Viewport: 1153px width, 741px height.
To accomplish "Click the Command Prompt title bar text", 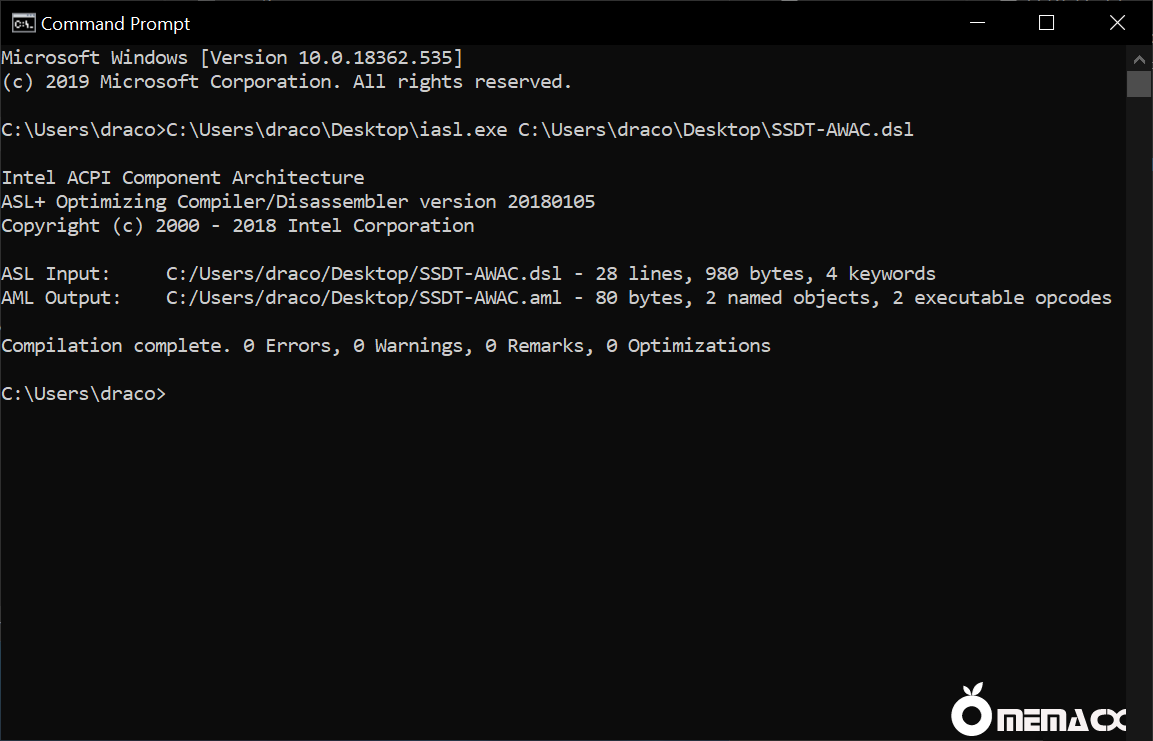I will pos(115,23).
